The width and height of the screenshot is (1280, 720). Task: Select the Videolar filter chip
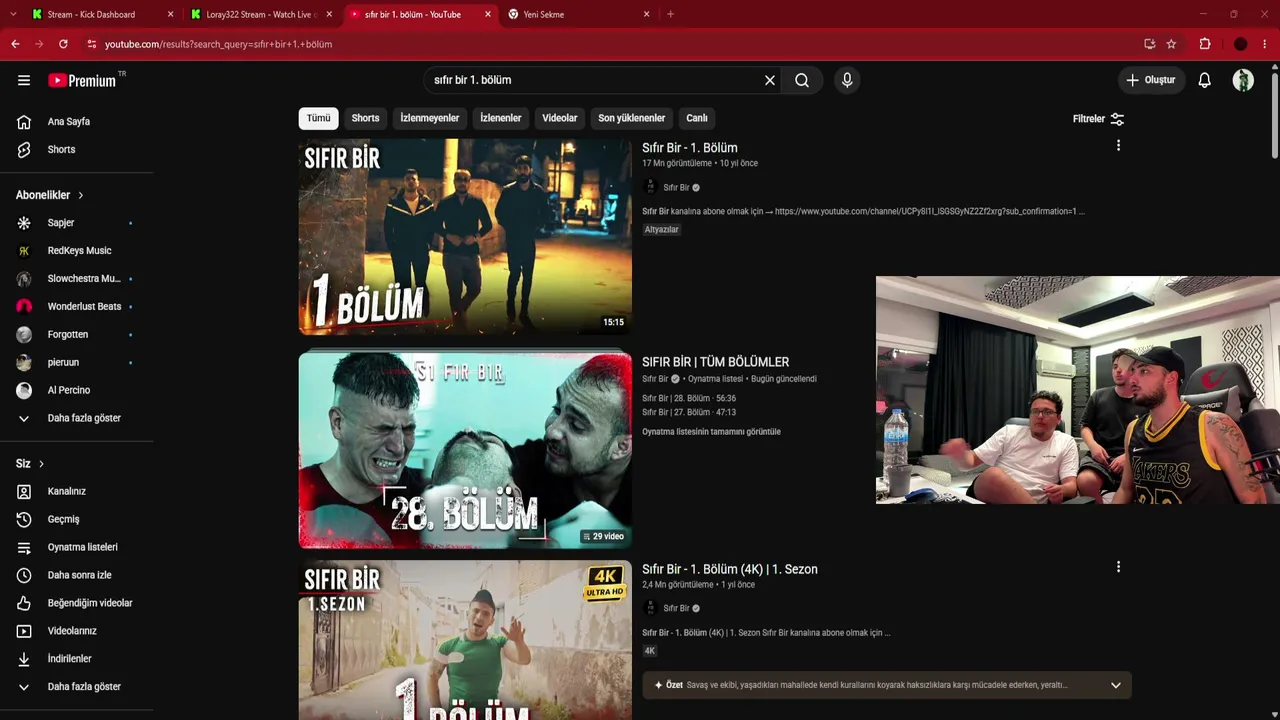coord(560,118)
